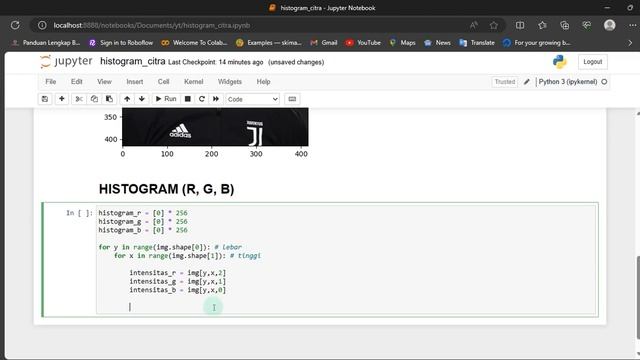The width and height of the screenshot is (640, 360).
Task: Click the HISTOGRAM (R, G, B) heading
Action: (x=167, y=189)
